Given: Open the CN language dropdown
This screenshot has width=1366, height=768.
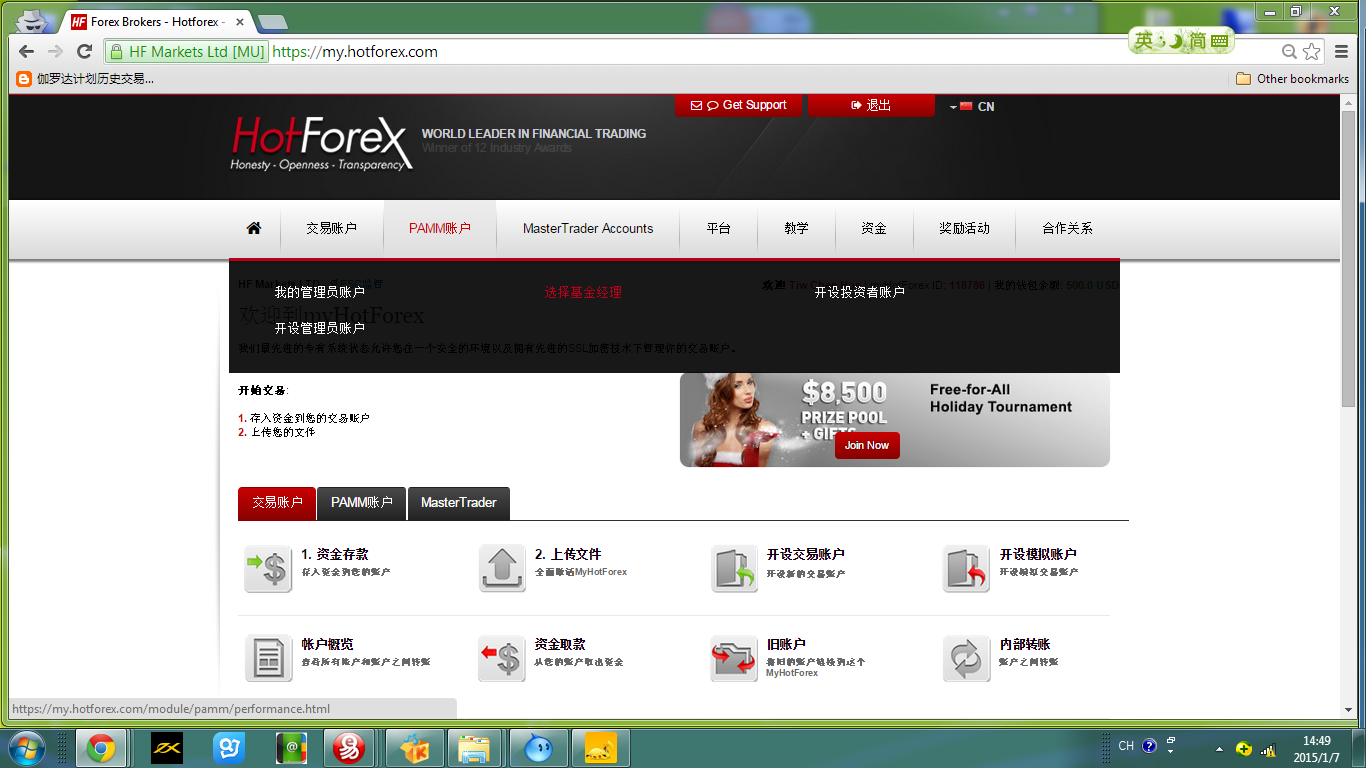Looking at the screenshot, I should [x=972, y=106].
